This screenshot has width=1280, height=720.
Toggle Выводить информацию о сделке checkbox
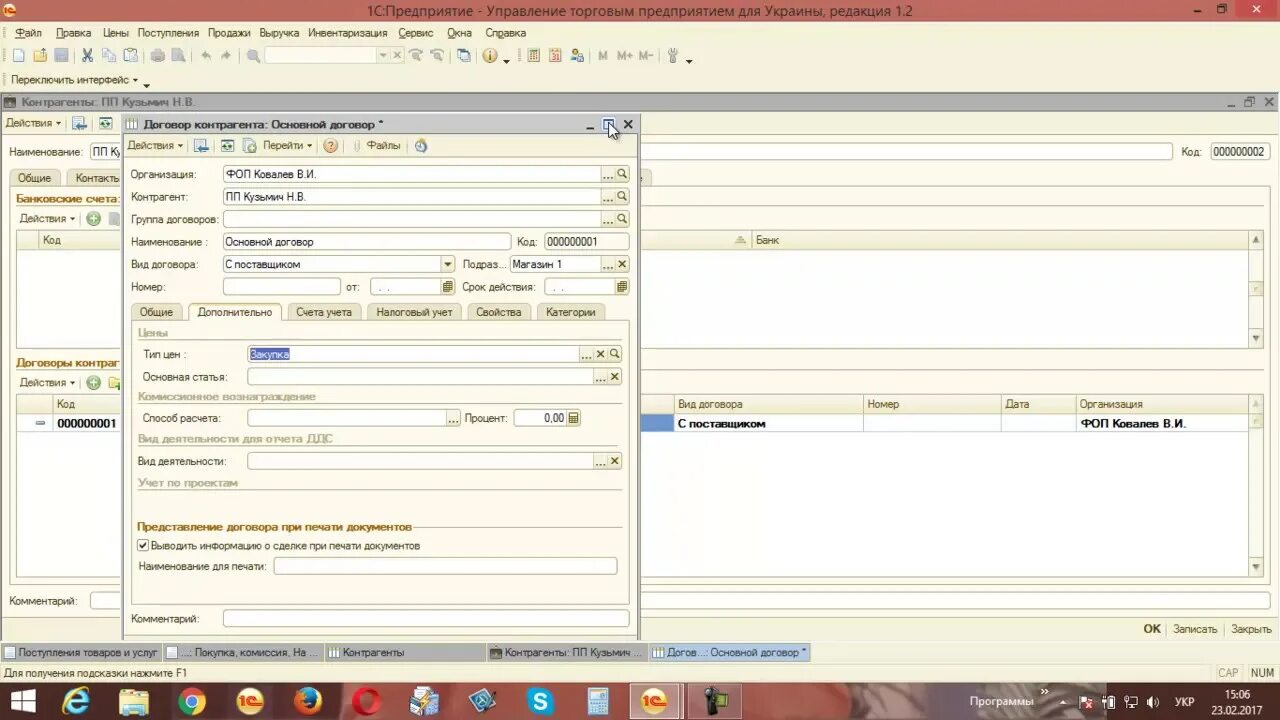(x=143, y=546)
